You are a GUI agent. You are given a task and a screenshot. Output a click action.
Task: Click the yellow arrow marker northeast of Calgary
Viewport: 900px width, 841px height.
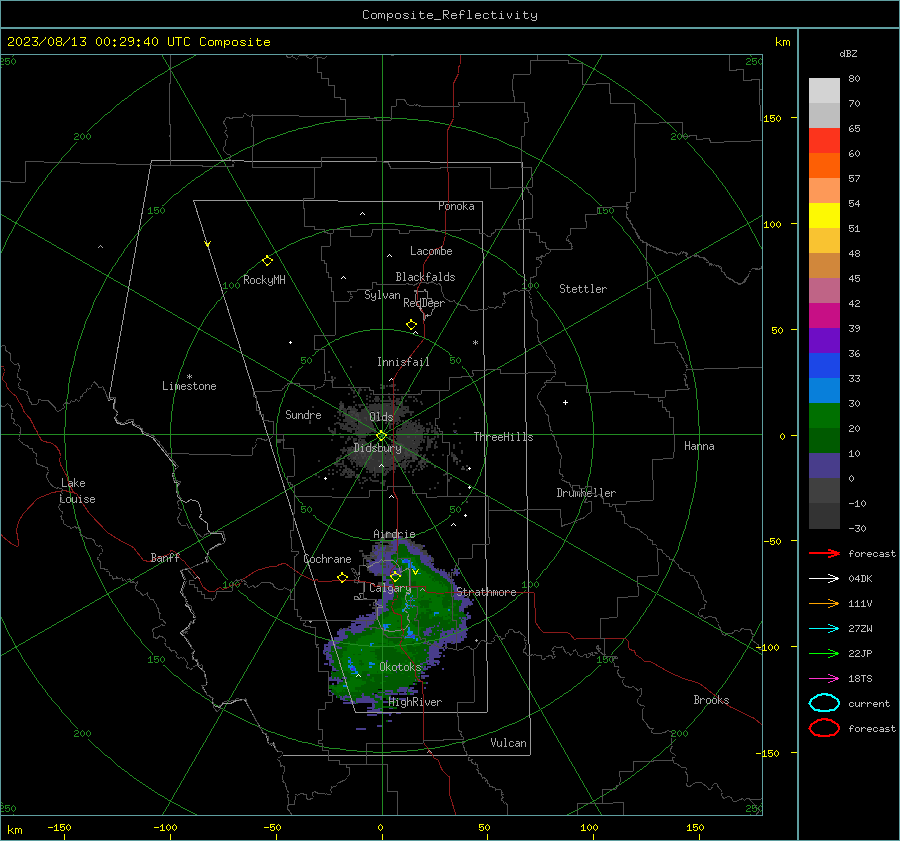(x=415, y=571)
